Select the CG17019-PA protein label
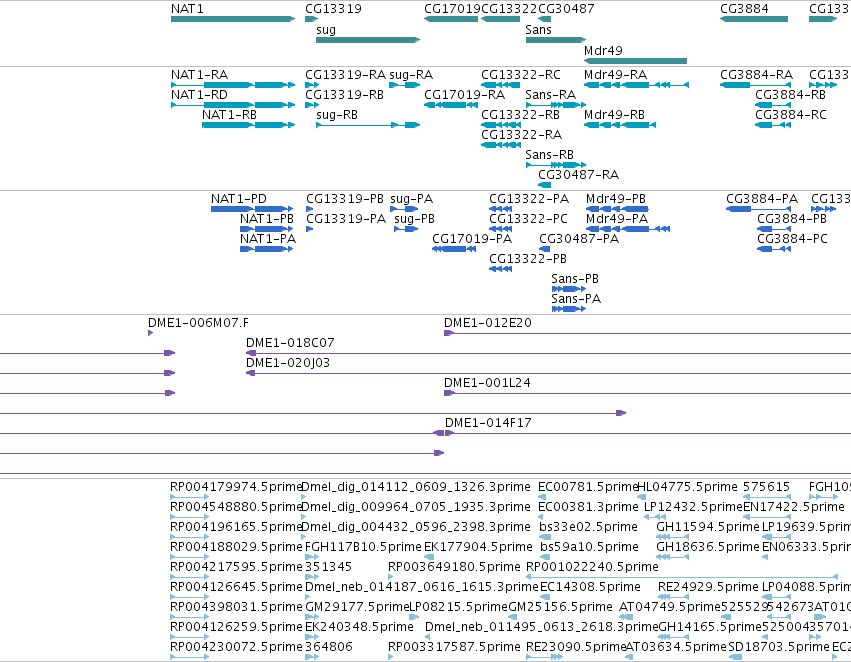This screenshot has width=851, height=662. coord(472,239)
